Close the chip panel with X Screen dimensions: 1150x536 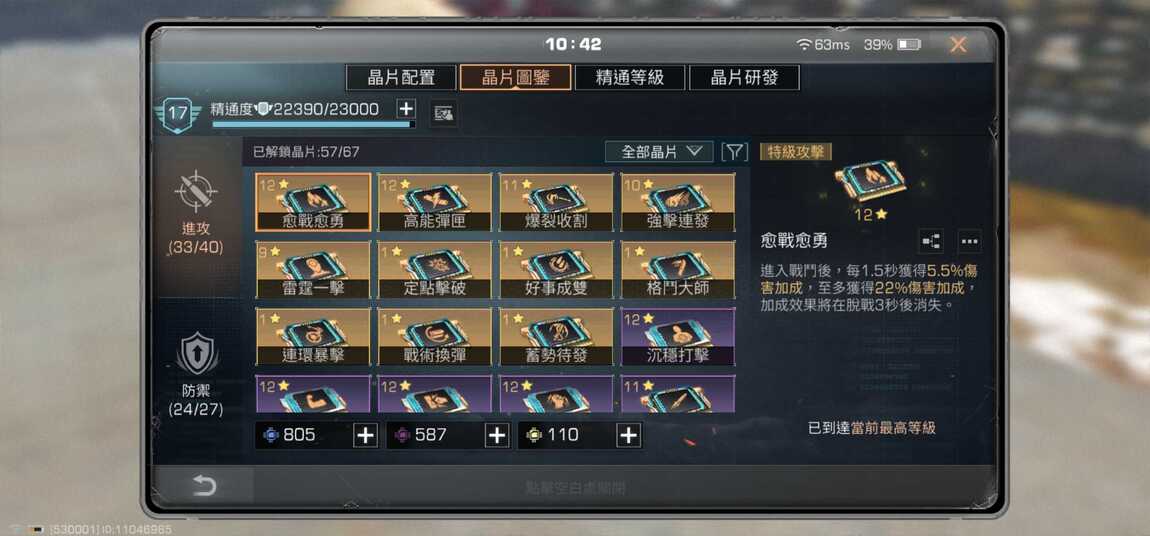[958, 45]
